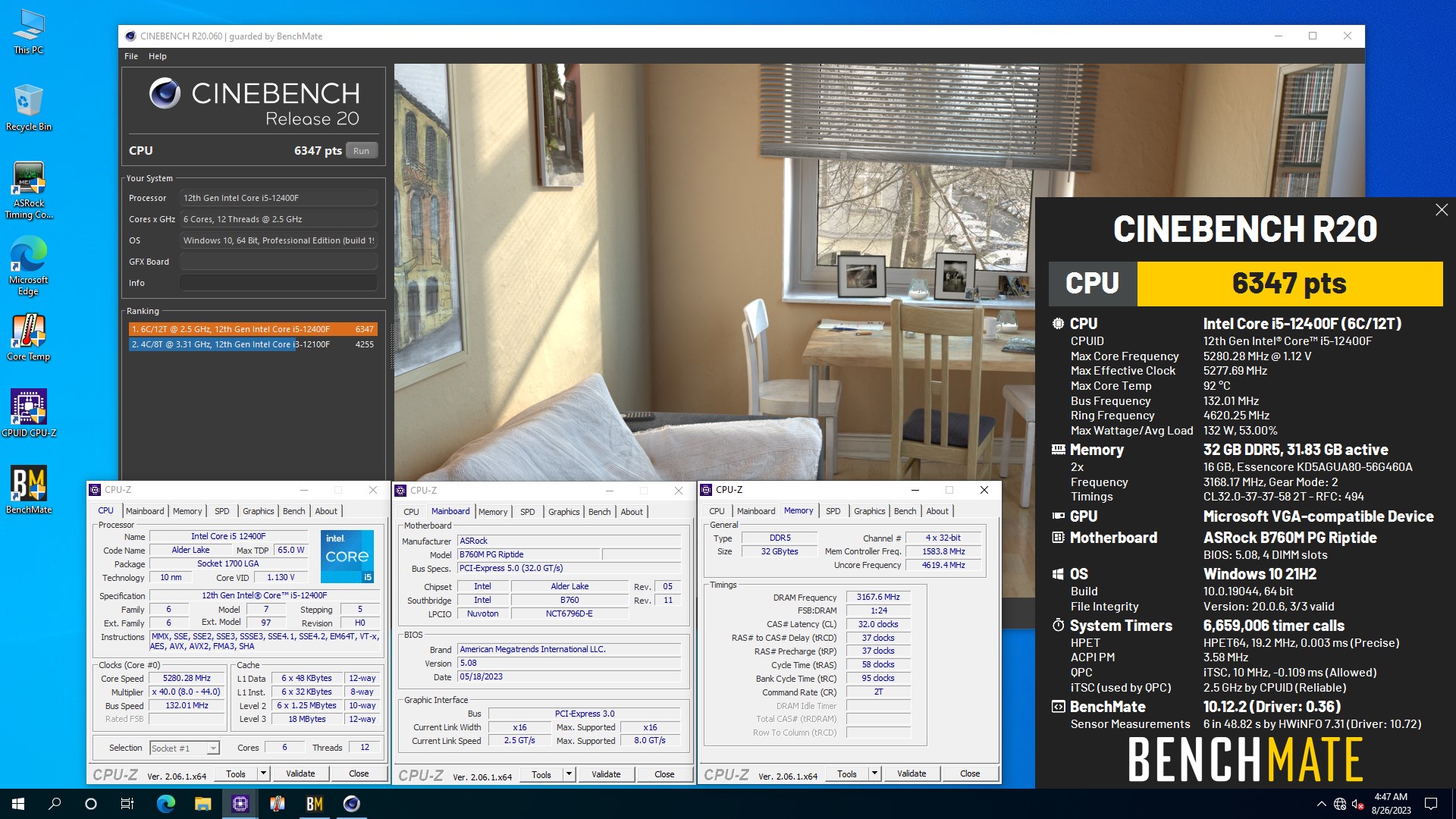
Task: Open the Recycle Bin desktop icon
Action: pyautogui.click(x=29, y=108)
